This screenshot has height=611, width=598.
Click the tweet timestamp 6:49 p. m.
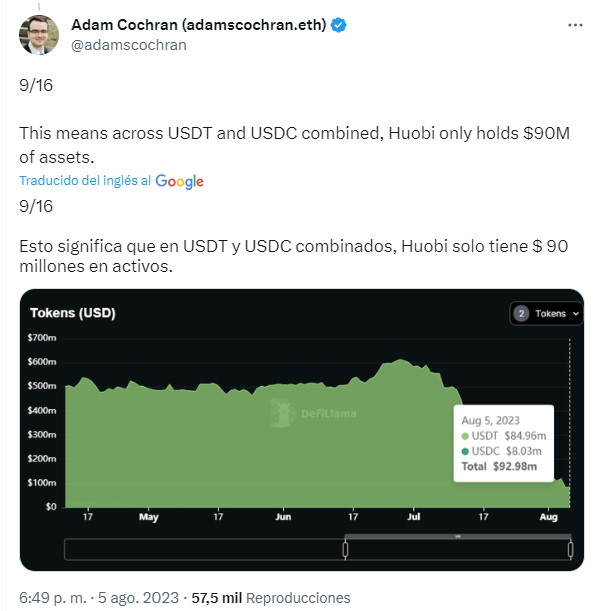[53, 598]
